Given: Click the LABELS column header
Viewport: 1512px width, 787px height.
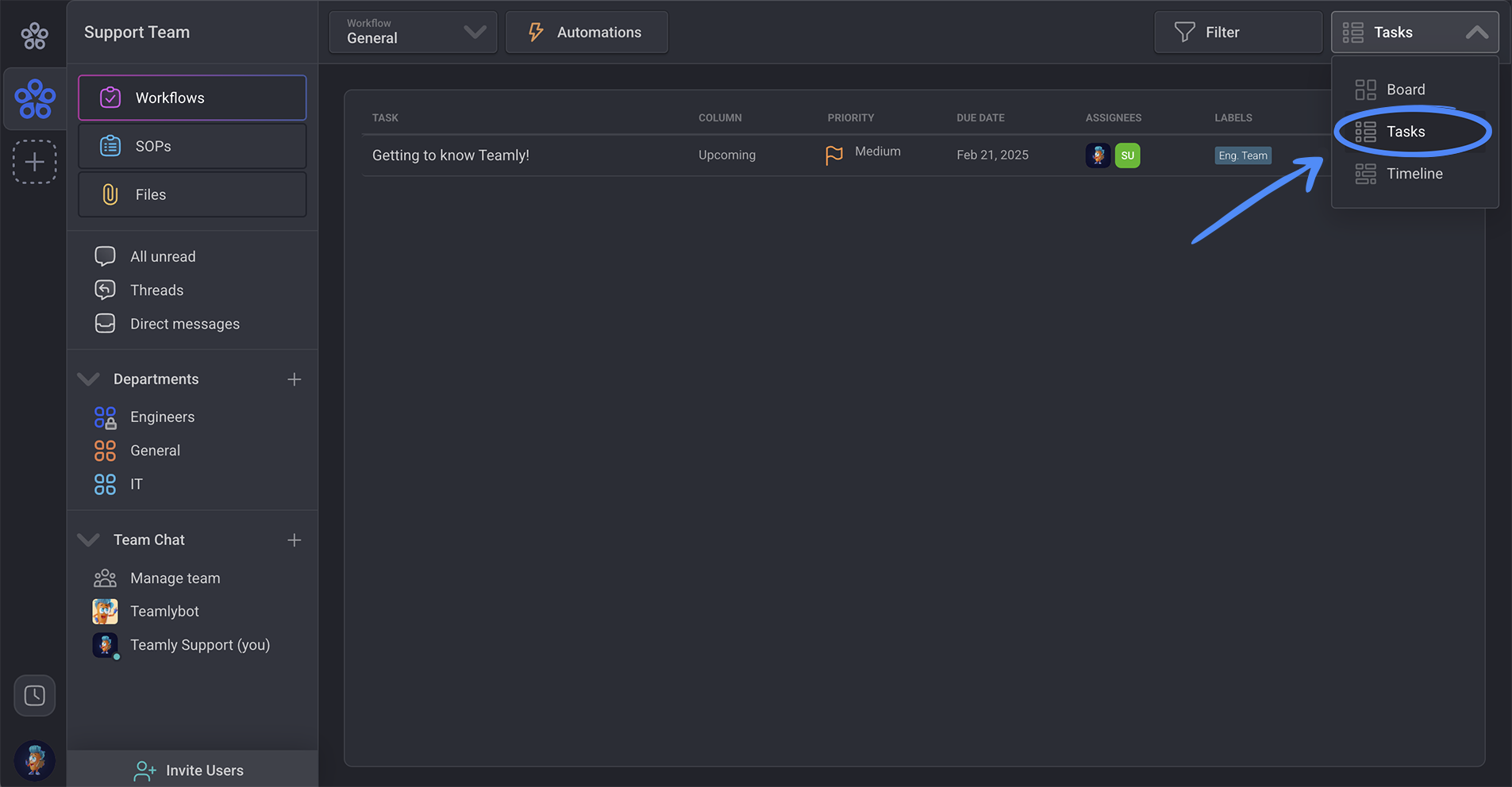Looking at the screenshot, I should (x=1233, y=118).
